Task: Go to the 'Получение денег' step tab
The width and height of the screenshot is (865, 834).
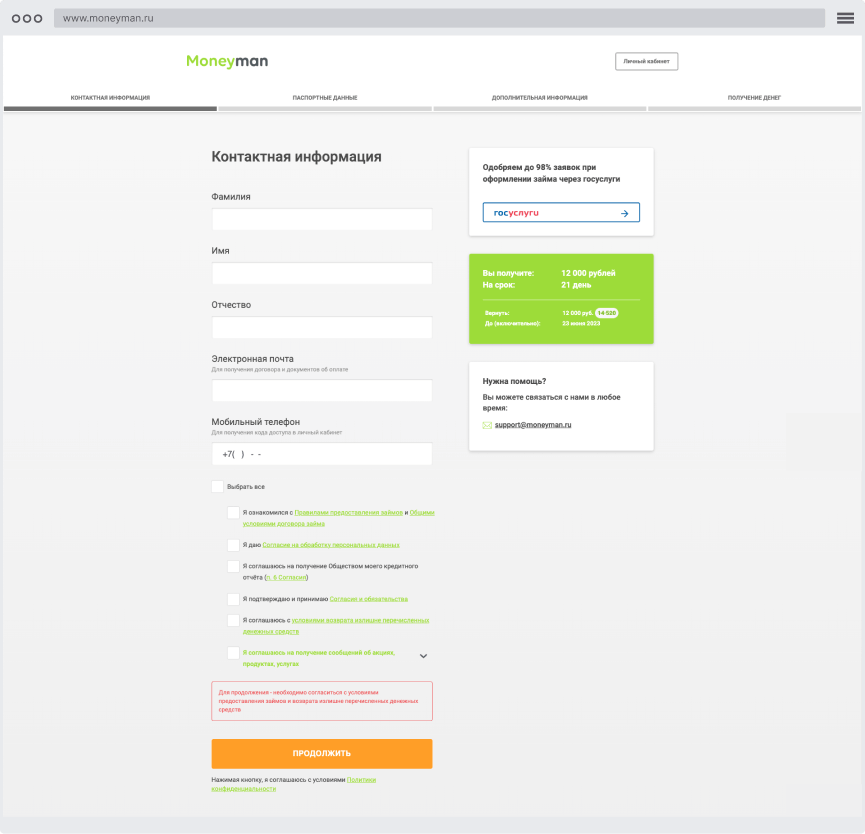Action: click(754, 98)
